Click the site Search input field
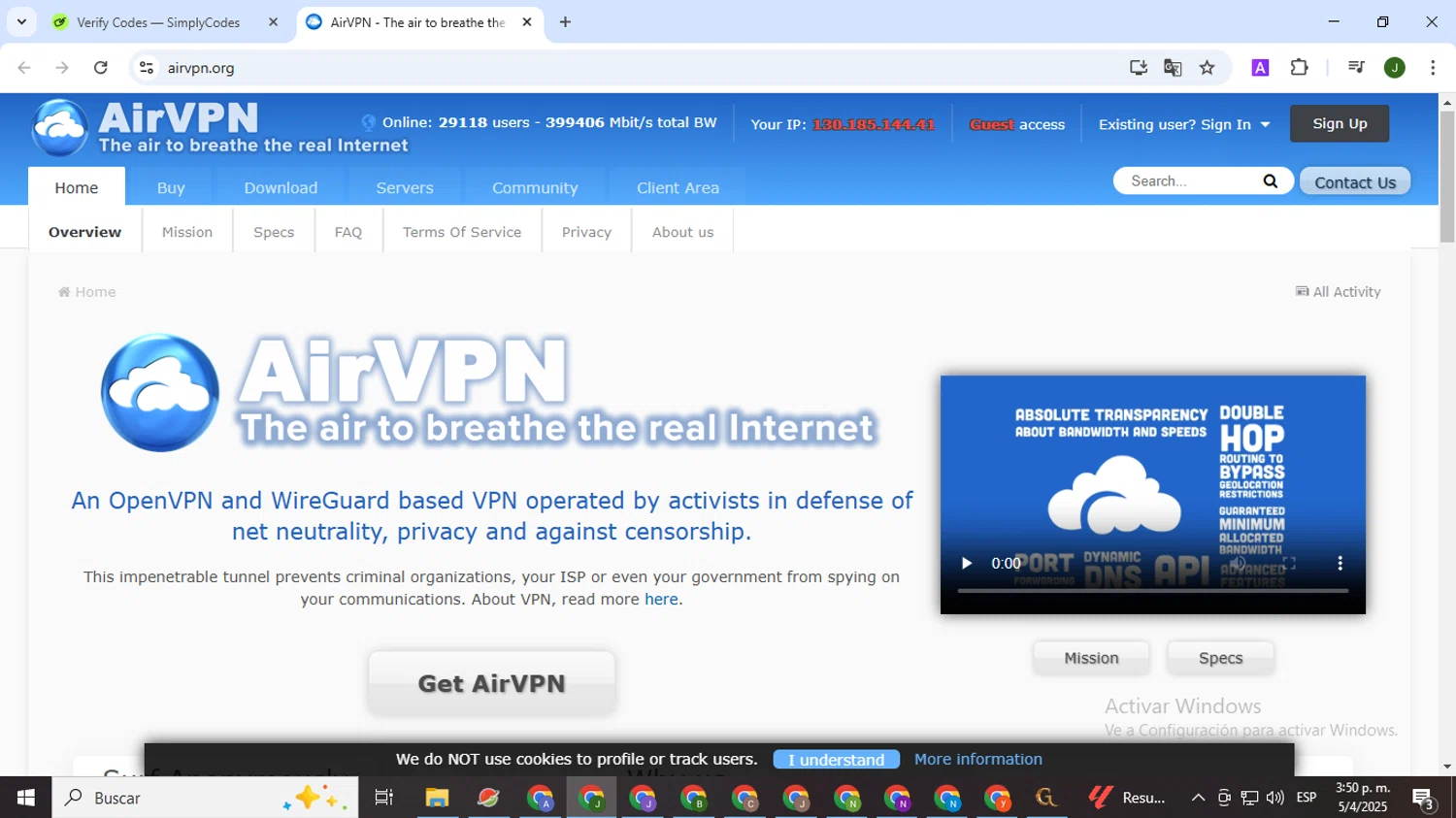1456x818 pixels. [x=1189, y=181]
